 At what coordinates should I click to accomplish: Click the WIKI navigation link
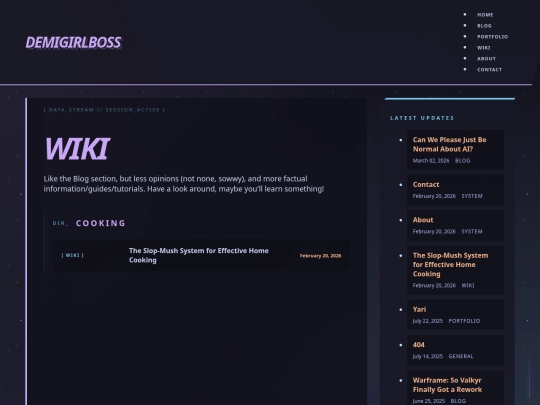(484, 48)
